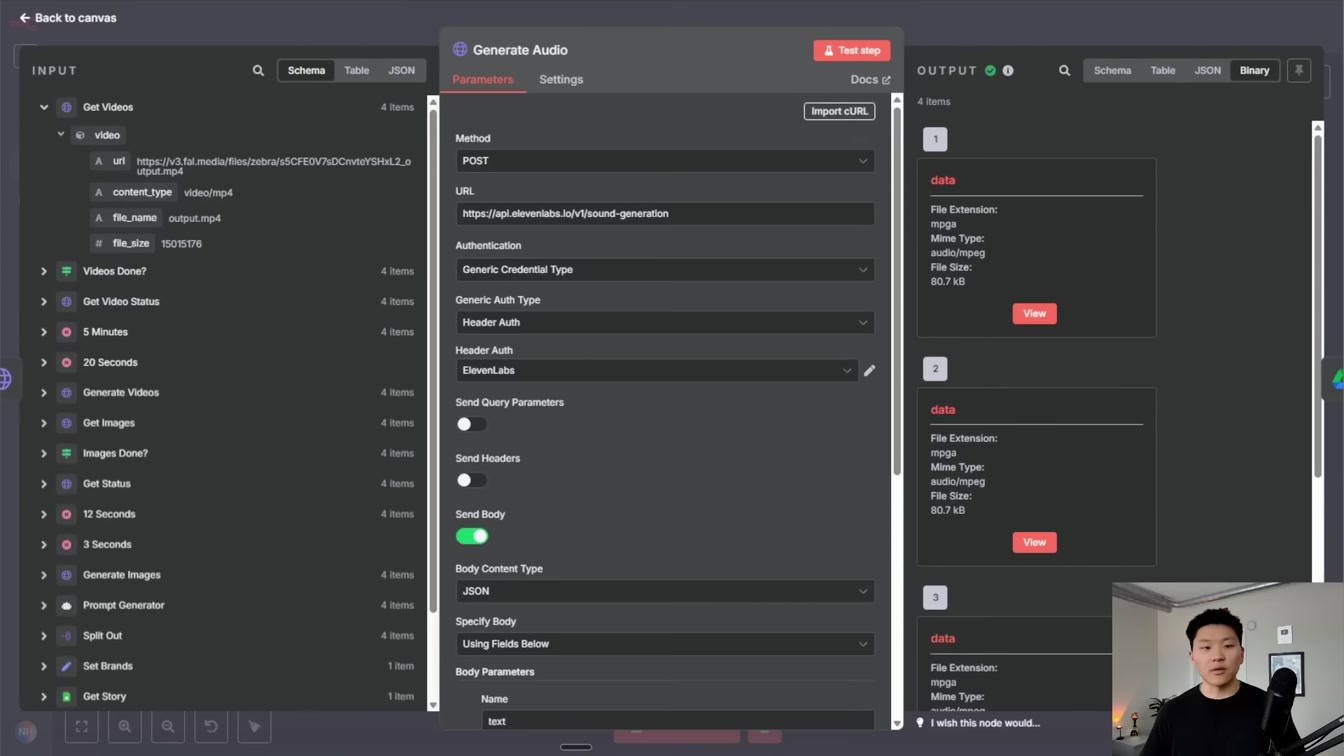Click the search icon in the INPUT panel
The width and height of the screenshot is (1344, 756).
pyautogui.click(x=258, y=71)
